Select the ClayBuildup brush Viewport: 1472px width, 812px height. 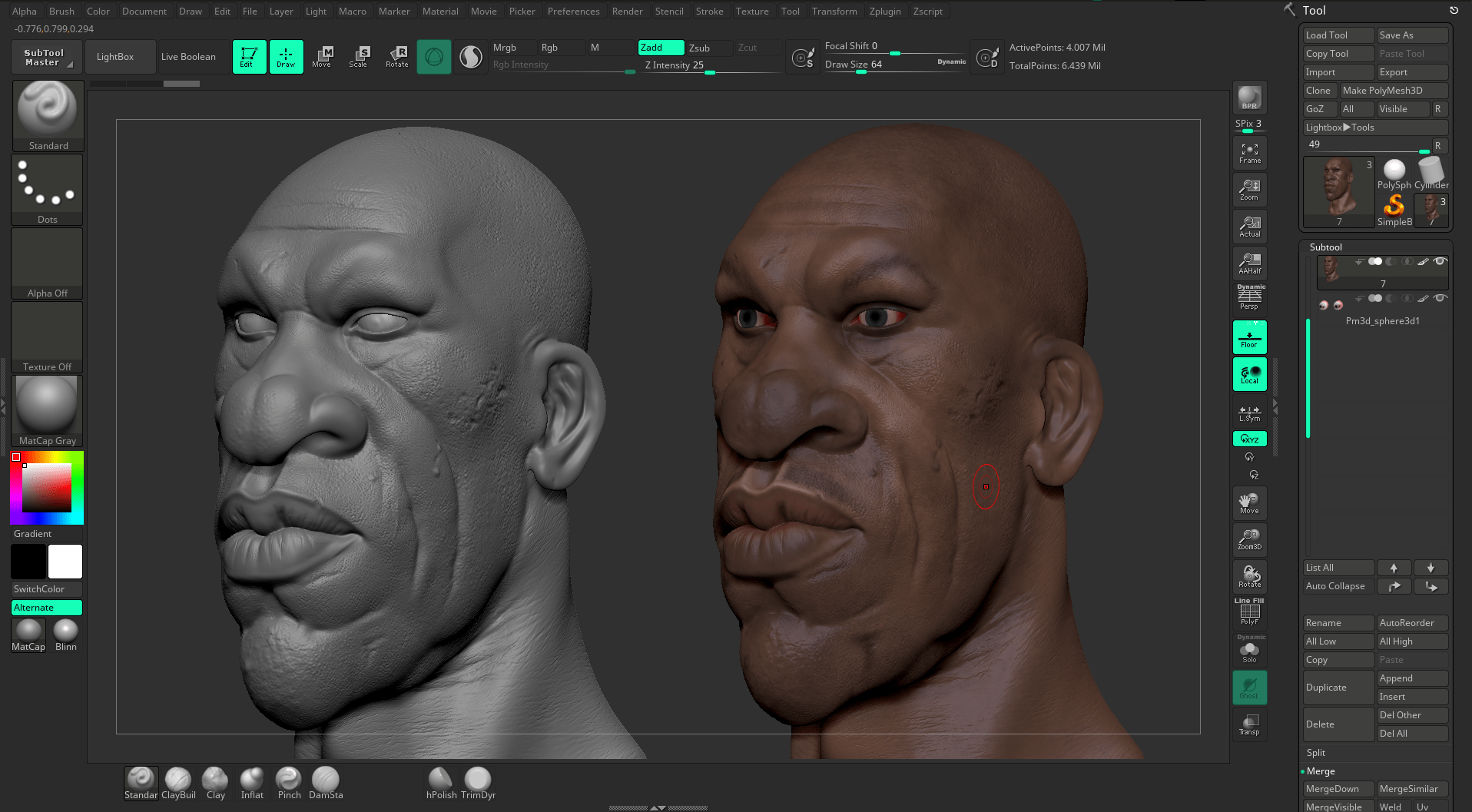tap(178, 784)
